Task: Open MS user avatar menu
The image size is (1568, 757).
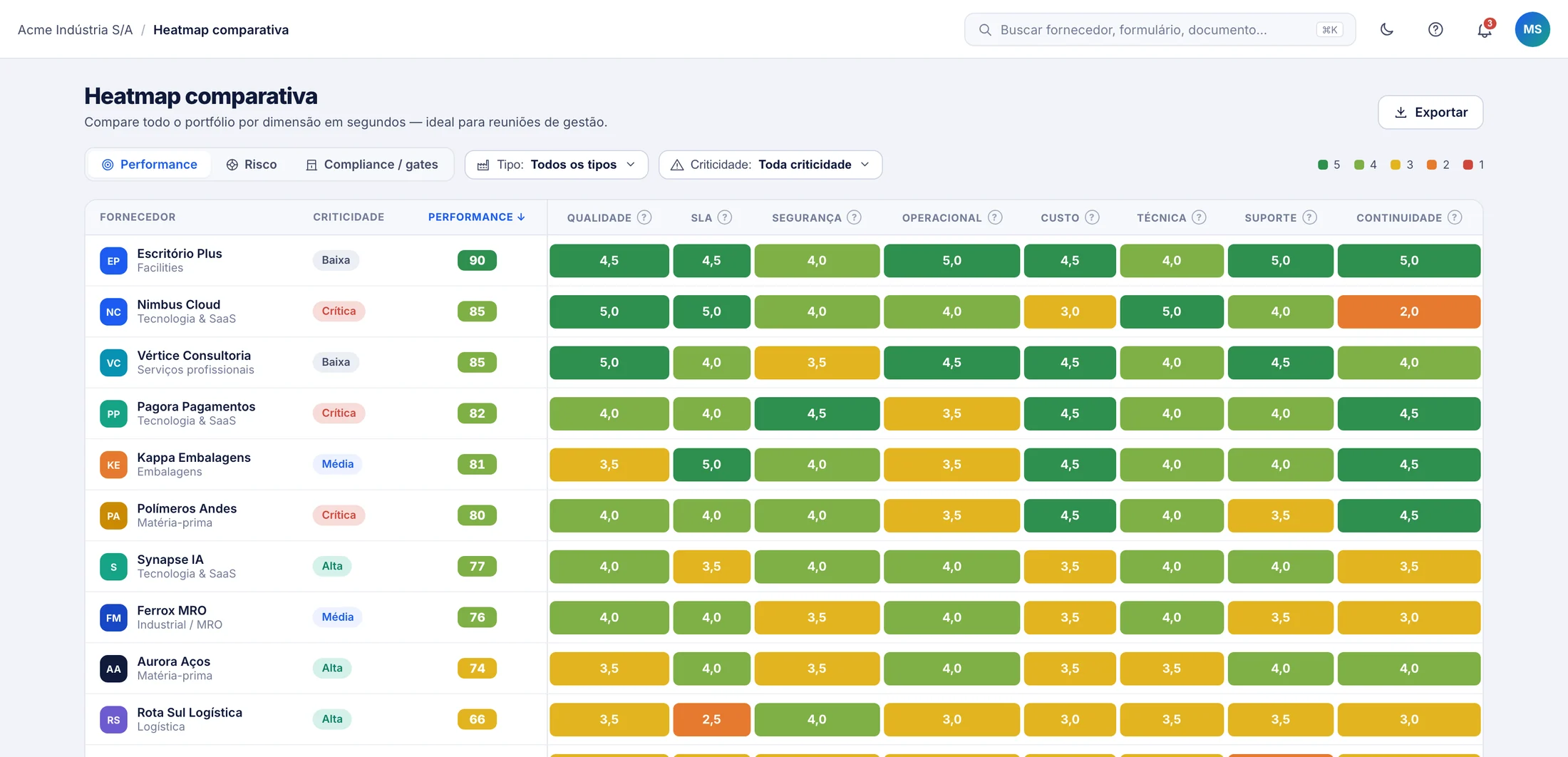Action: click(x=1532, y=29)
